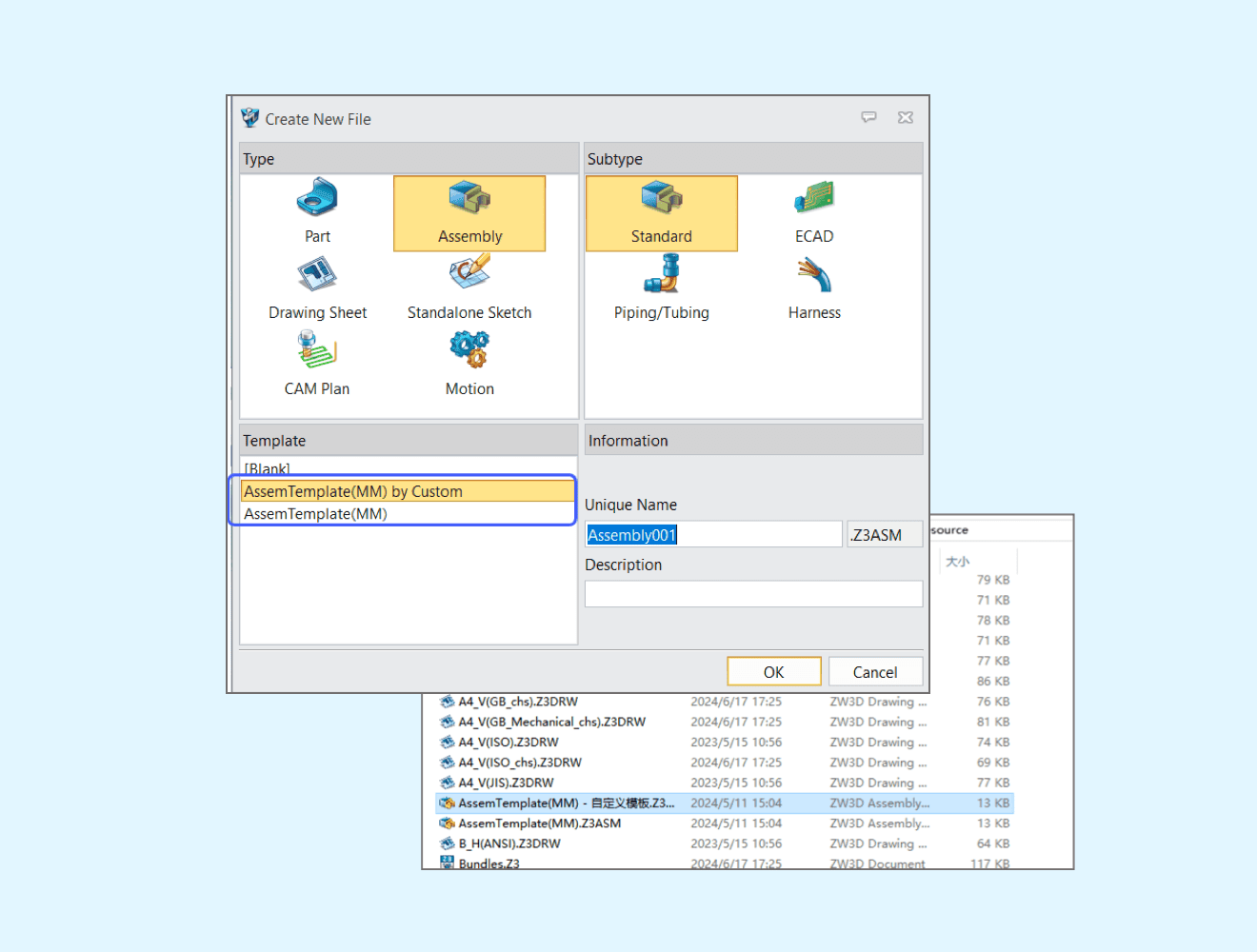Select the Standard subtype icon
This screenshot has height=952, width=1257.
point(661,199)
